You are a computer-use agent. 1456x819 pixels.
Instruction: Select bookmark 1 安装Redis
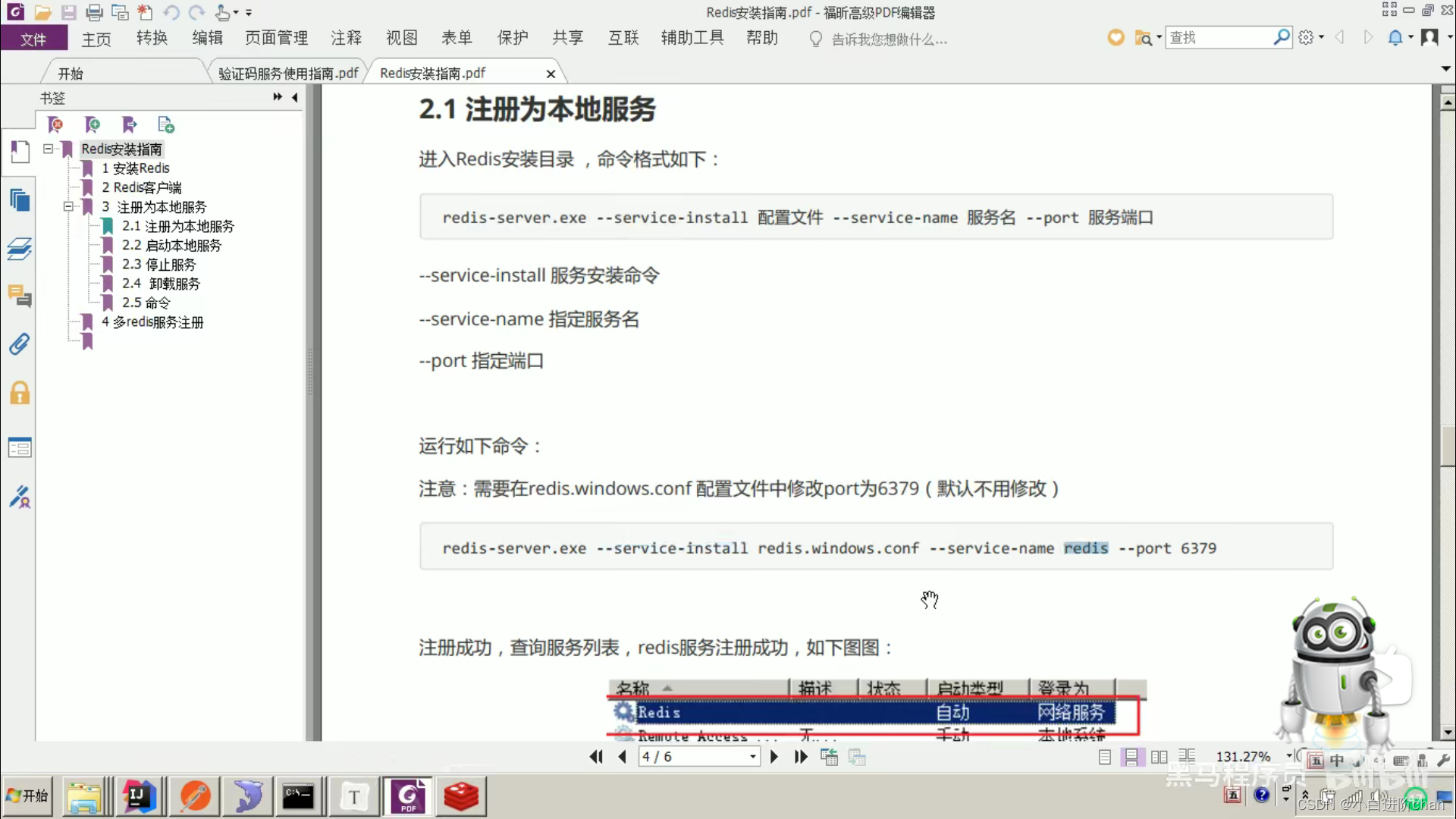[136, 168]
